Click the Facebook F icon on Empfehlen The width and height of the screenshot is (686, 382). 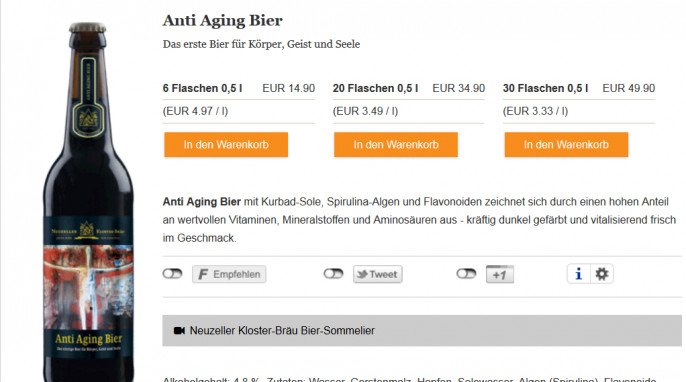coord(203,274)
